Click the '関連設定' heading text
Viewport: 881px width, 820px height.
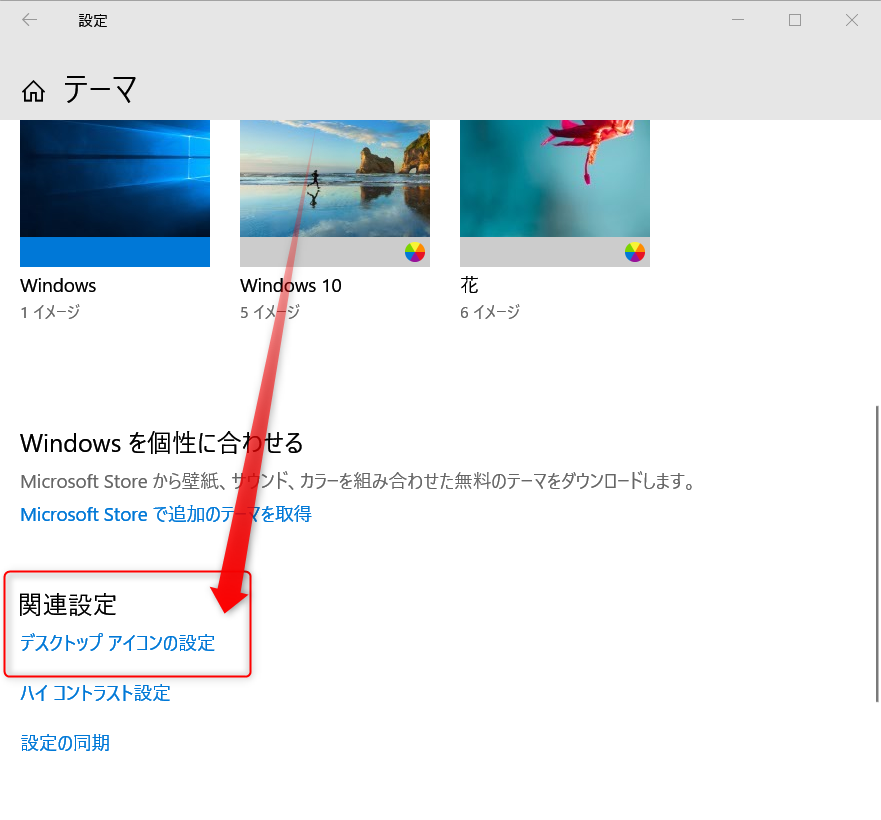tap(67, 605)
